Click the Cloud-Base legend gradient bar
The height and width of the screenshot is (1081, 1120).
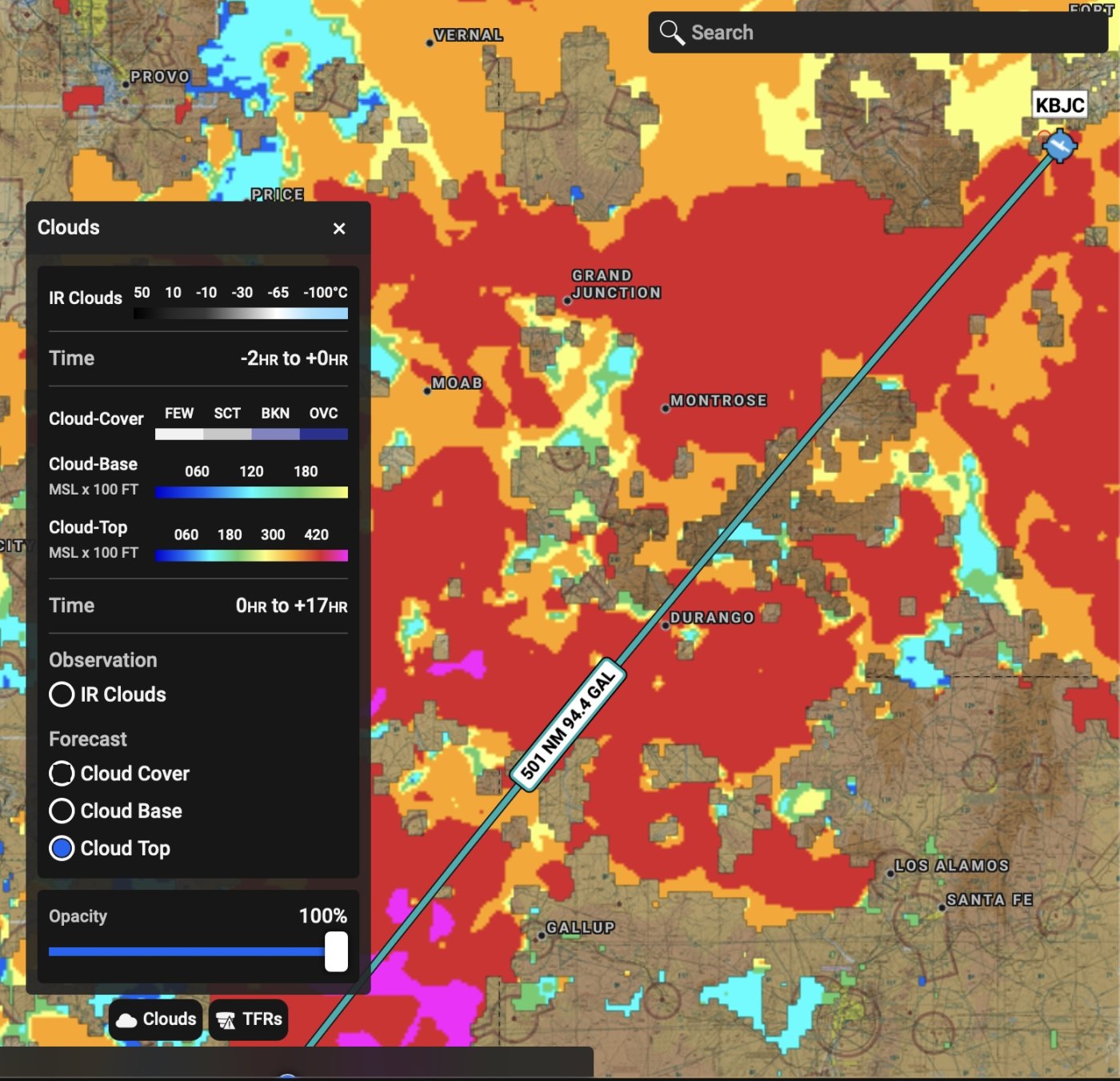[x=251, y=492]
